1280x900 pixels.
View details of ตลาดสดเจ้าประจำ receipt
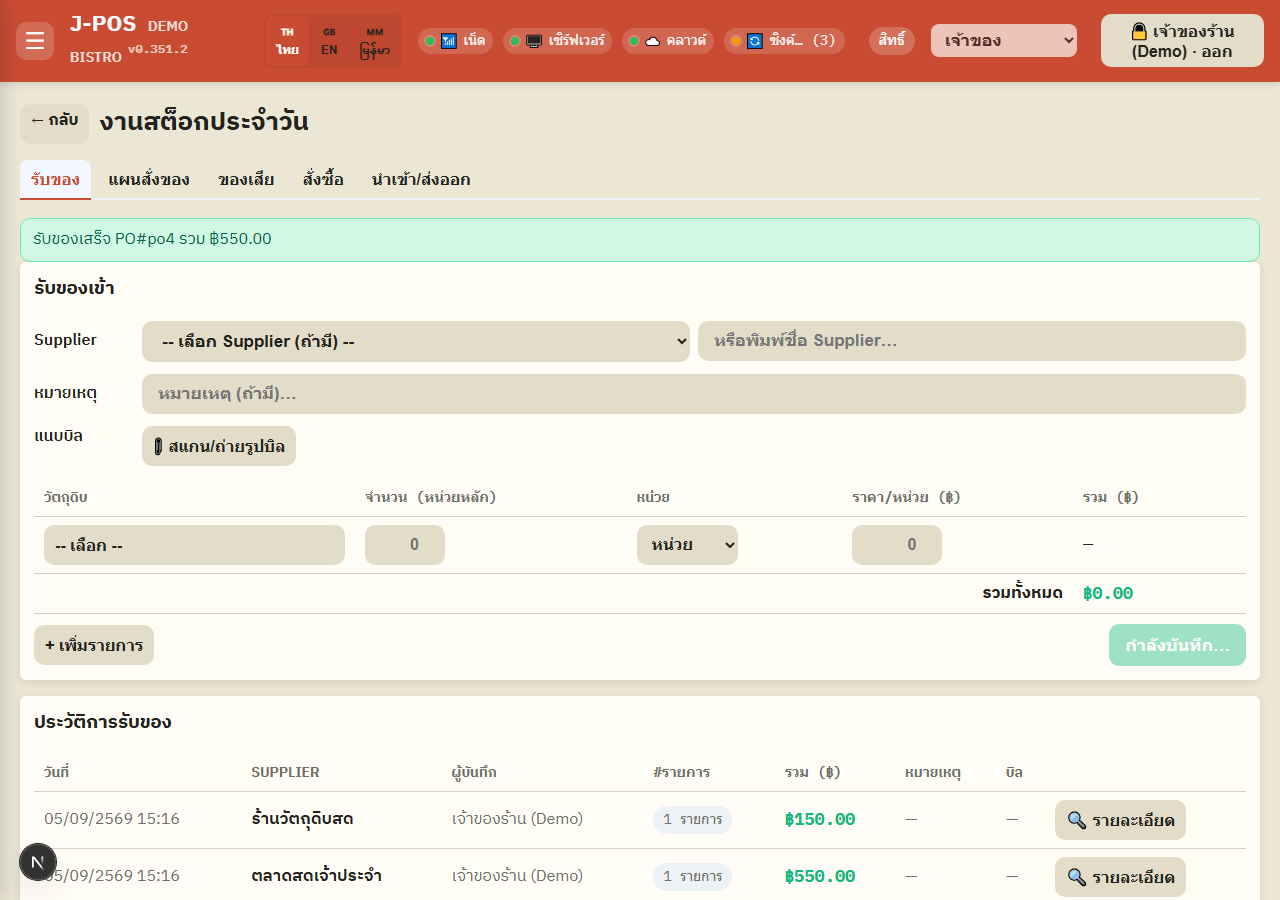pos(1120,877)
